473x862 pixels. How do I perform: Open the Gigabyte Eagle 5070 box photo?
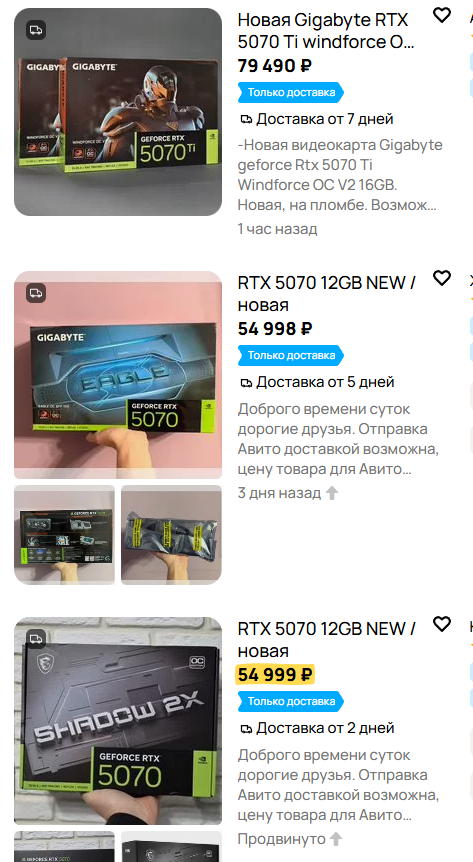(x=118, y=375)
